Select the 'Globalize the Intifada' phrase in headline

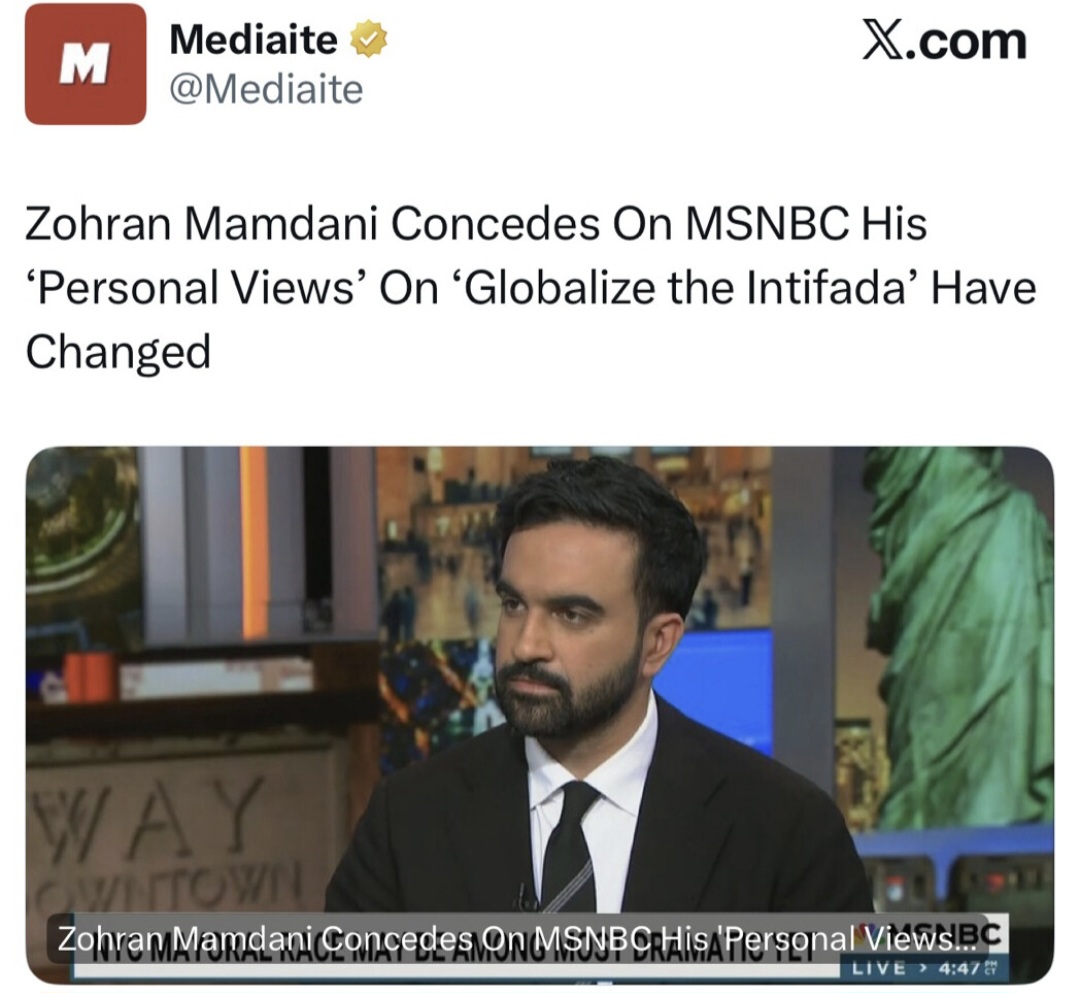click(685, 287)
